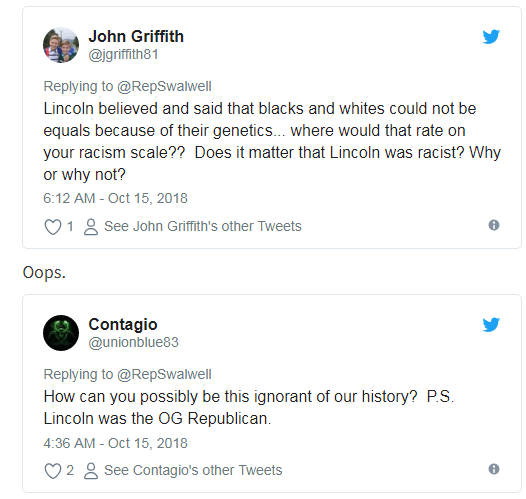
Task: Like John Griffith's tweet with heart icon
Action: 53,227
